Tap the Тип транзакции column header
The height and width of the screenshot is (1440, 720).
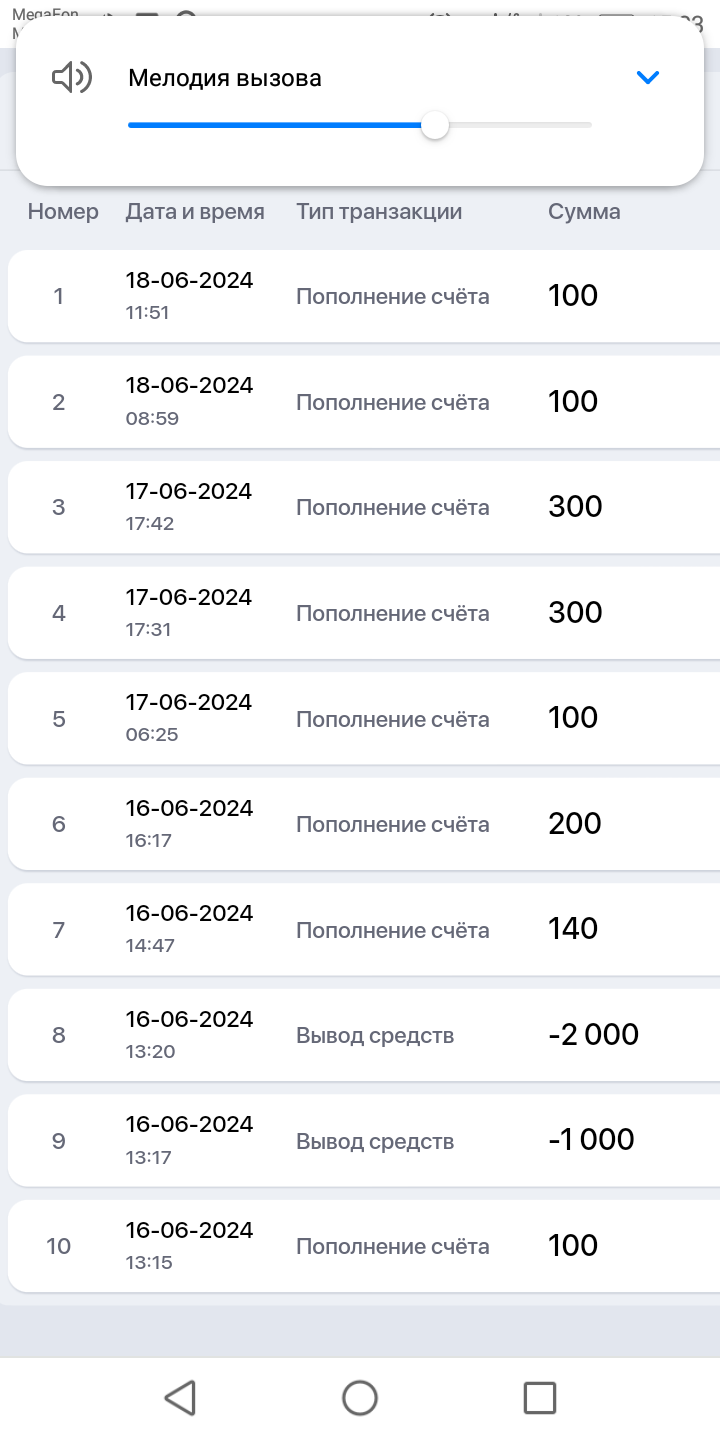(x=379, y=212)
